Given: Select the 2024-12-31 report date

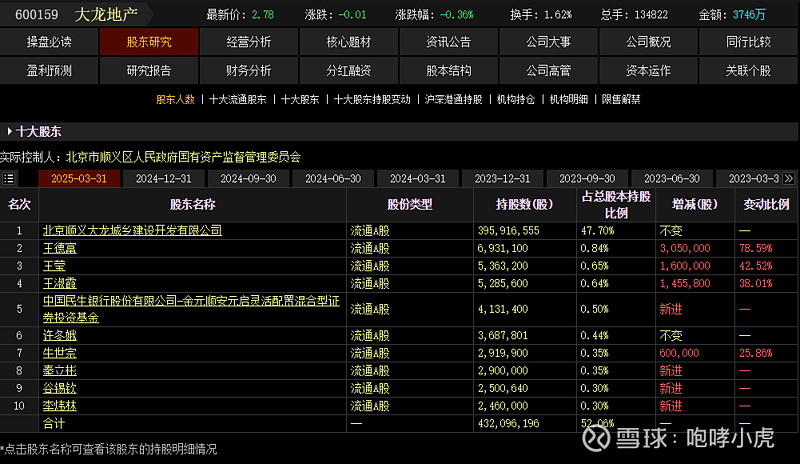Looking at the screenshot, I should click(164, 179).
